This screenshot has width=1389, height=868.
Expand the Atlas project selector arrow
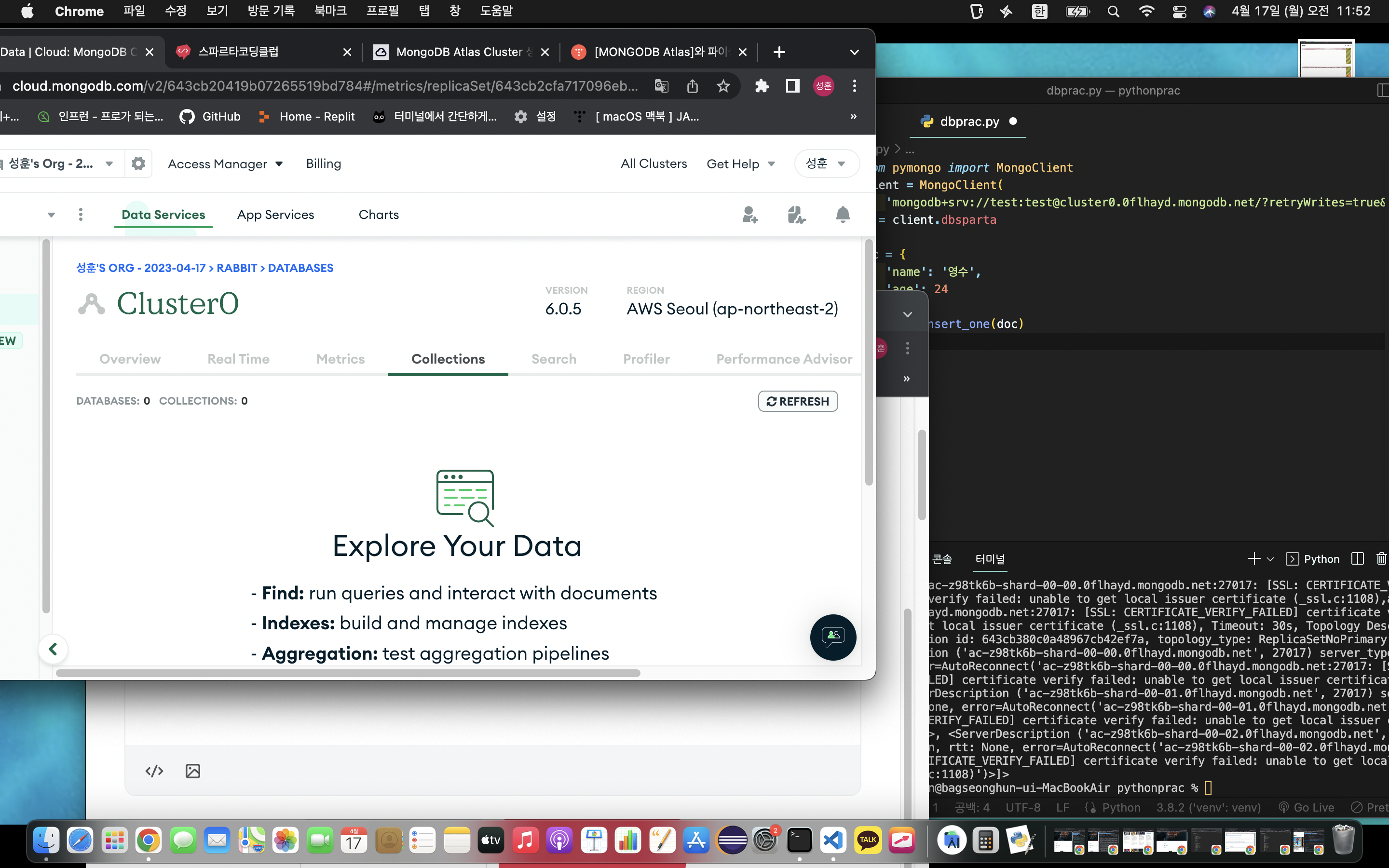[x=51, y=215]
